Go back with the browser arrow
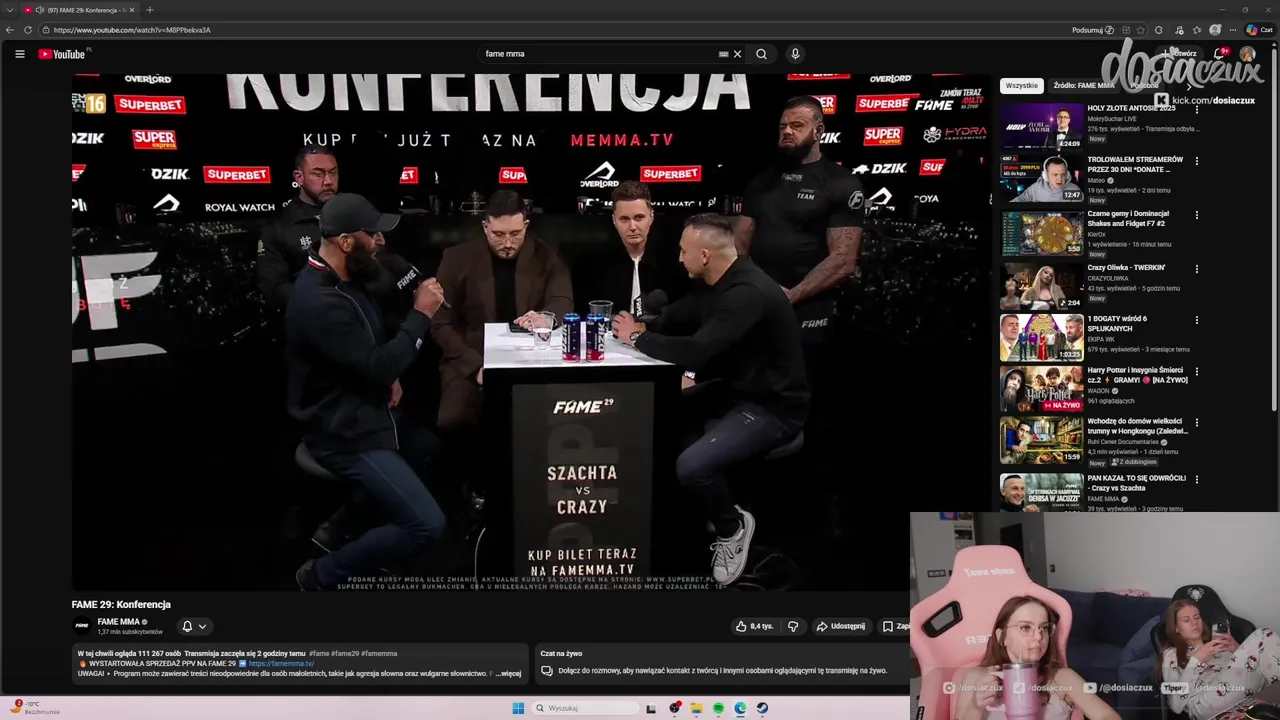This screenshot has height=720, width=1280. [10, 30]
